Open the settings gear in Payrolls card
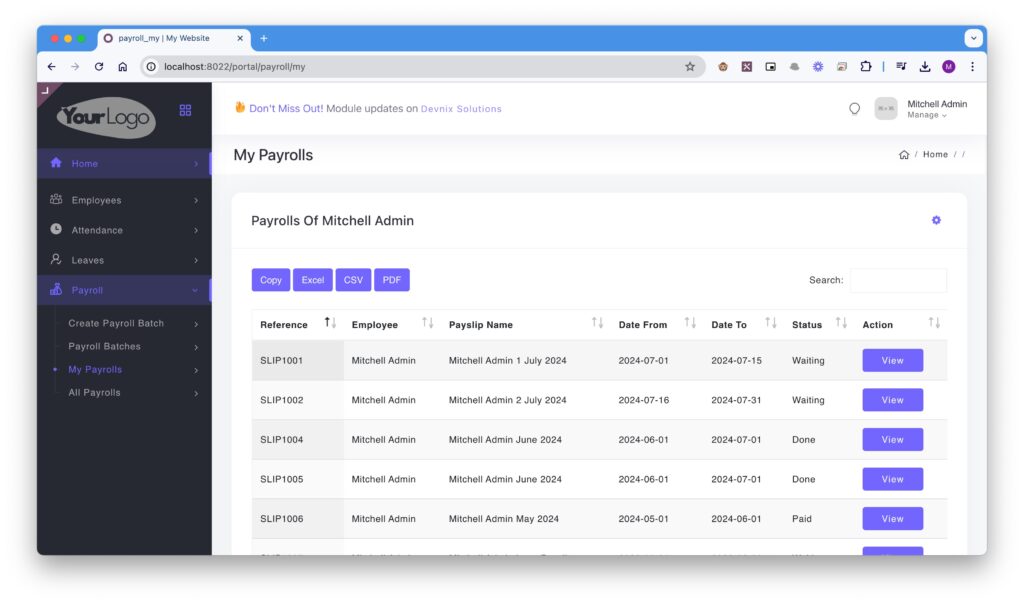The image size is (1024, 604). pos(936,220)
